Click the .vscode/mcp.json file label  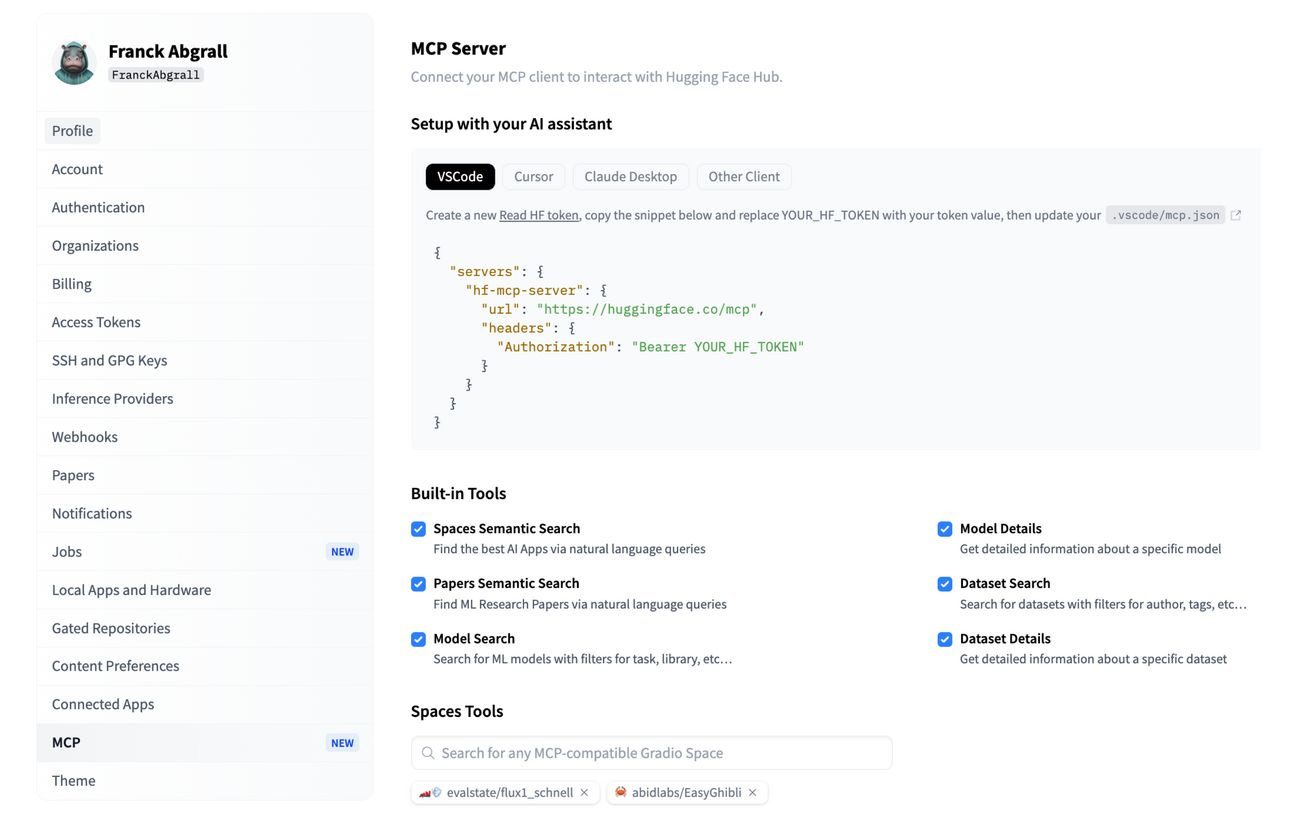tap(1164, 215)
